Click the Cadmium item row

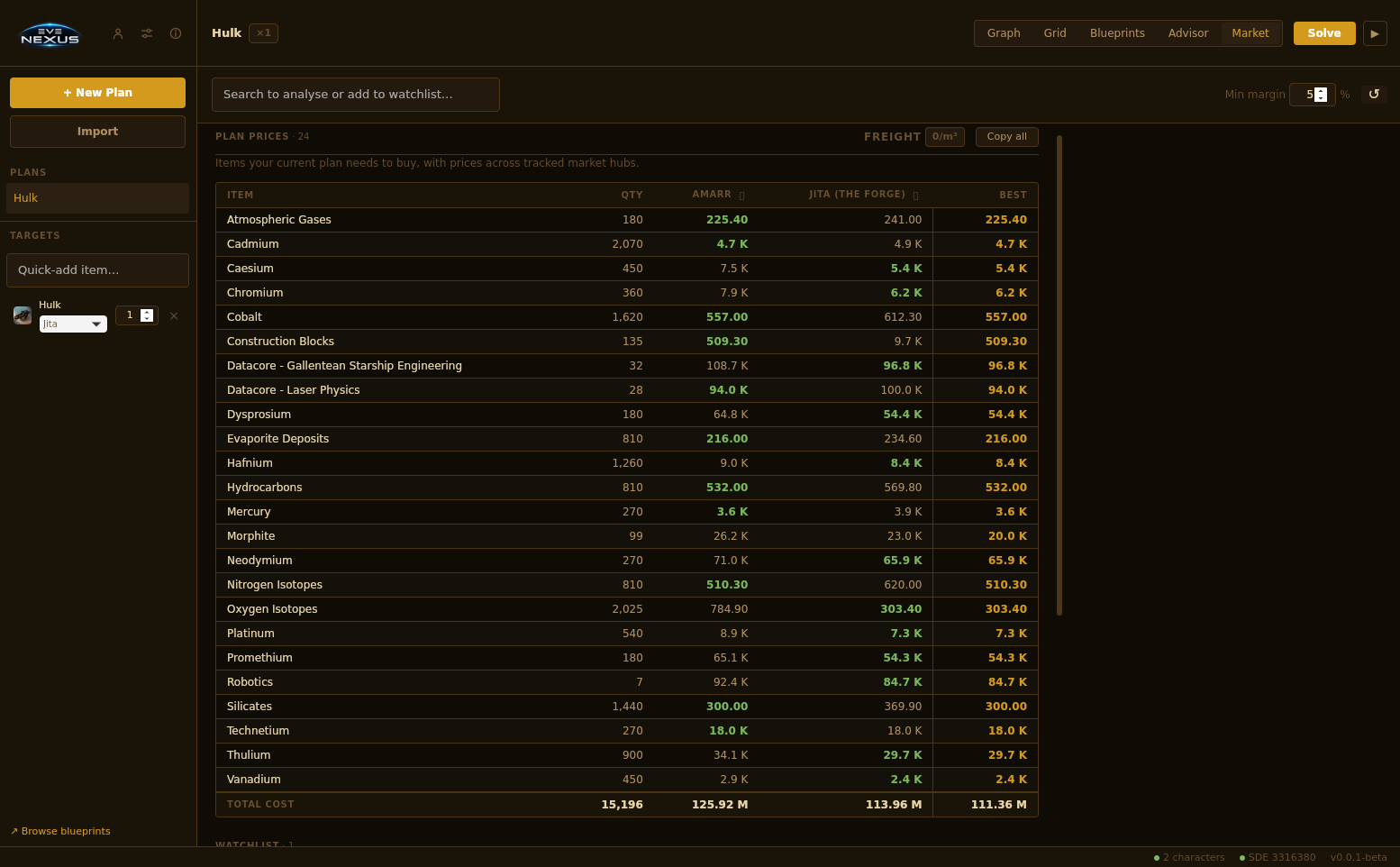(627, 244)
